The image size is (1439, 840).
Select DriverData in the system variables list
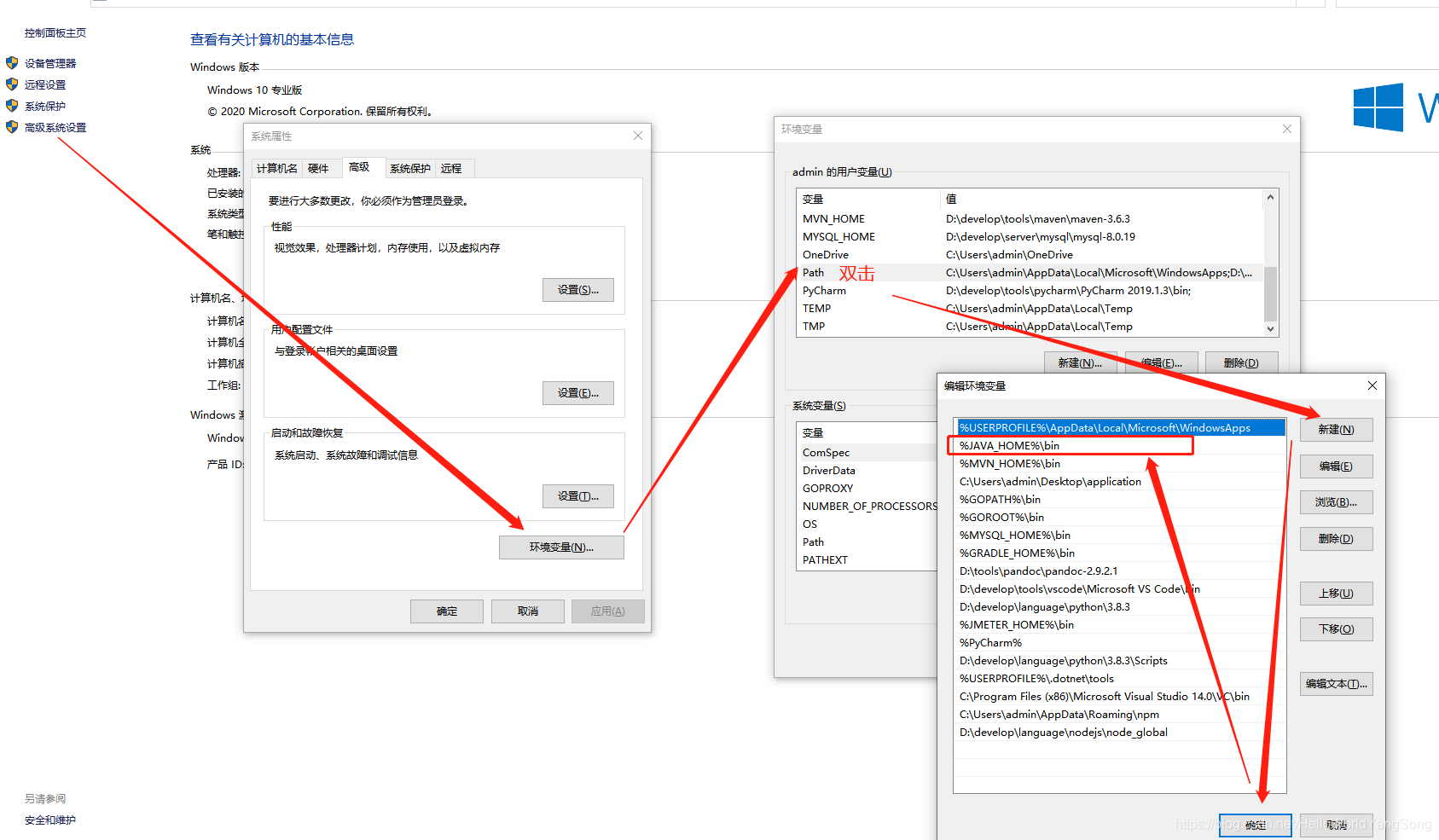[867, 471]
